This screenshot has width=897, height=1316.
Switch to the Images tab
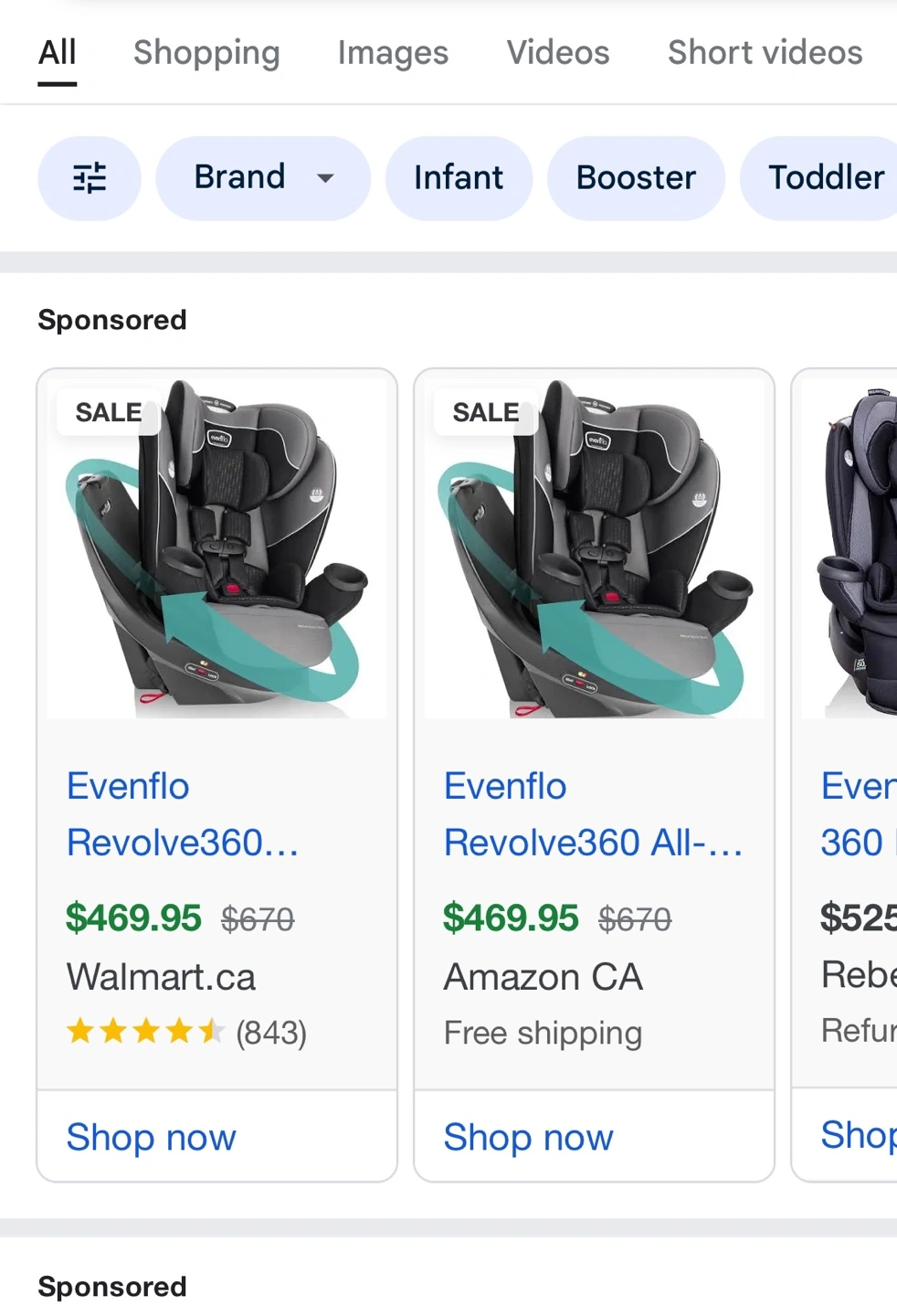[x=393, y=52]
